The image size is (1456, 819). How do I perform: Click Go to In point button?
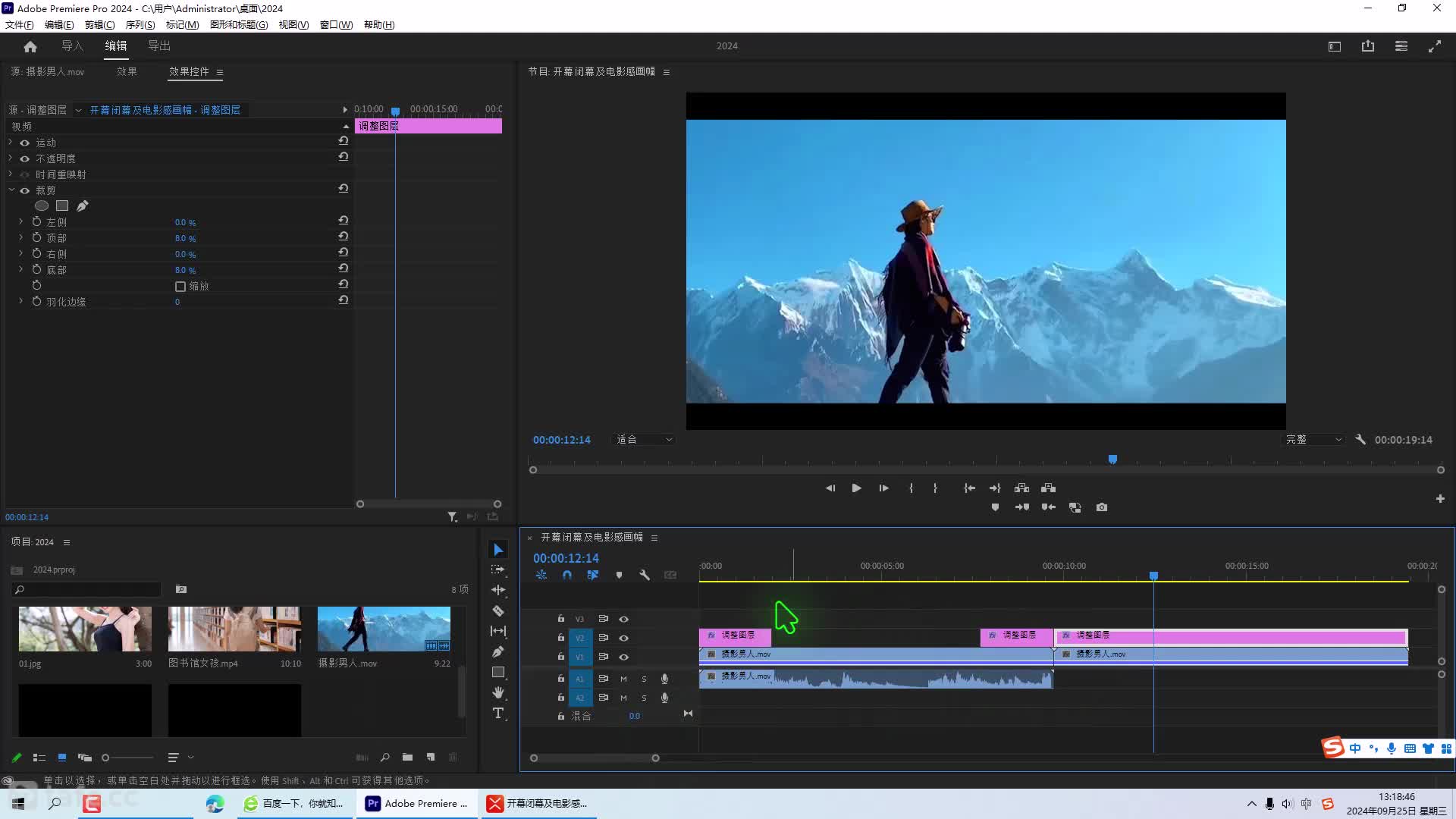pyautogui.click(x=969, y=488)
